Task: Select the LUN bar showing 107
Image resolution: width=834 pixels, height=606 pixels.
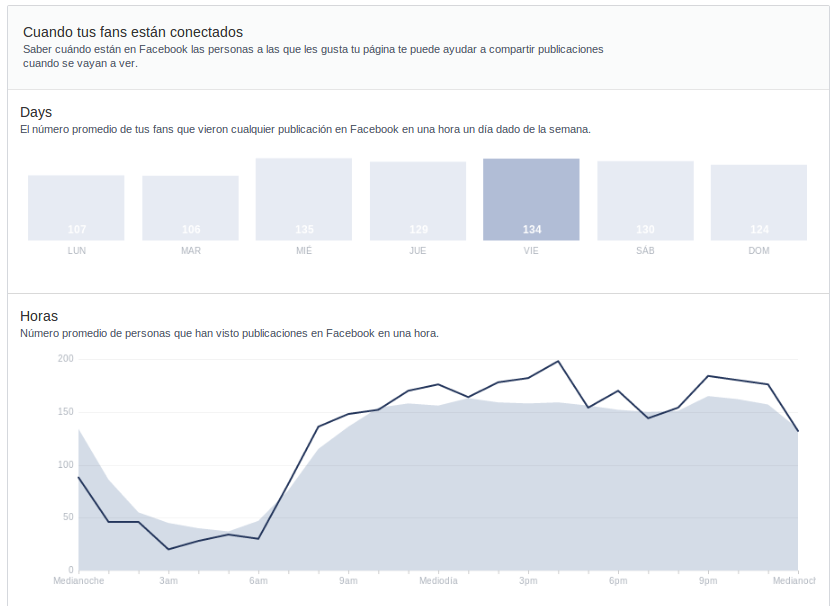Action: click(76, 207)
